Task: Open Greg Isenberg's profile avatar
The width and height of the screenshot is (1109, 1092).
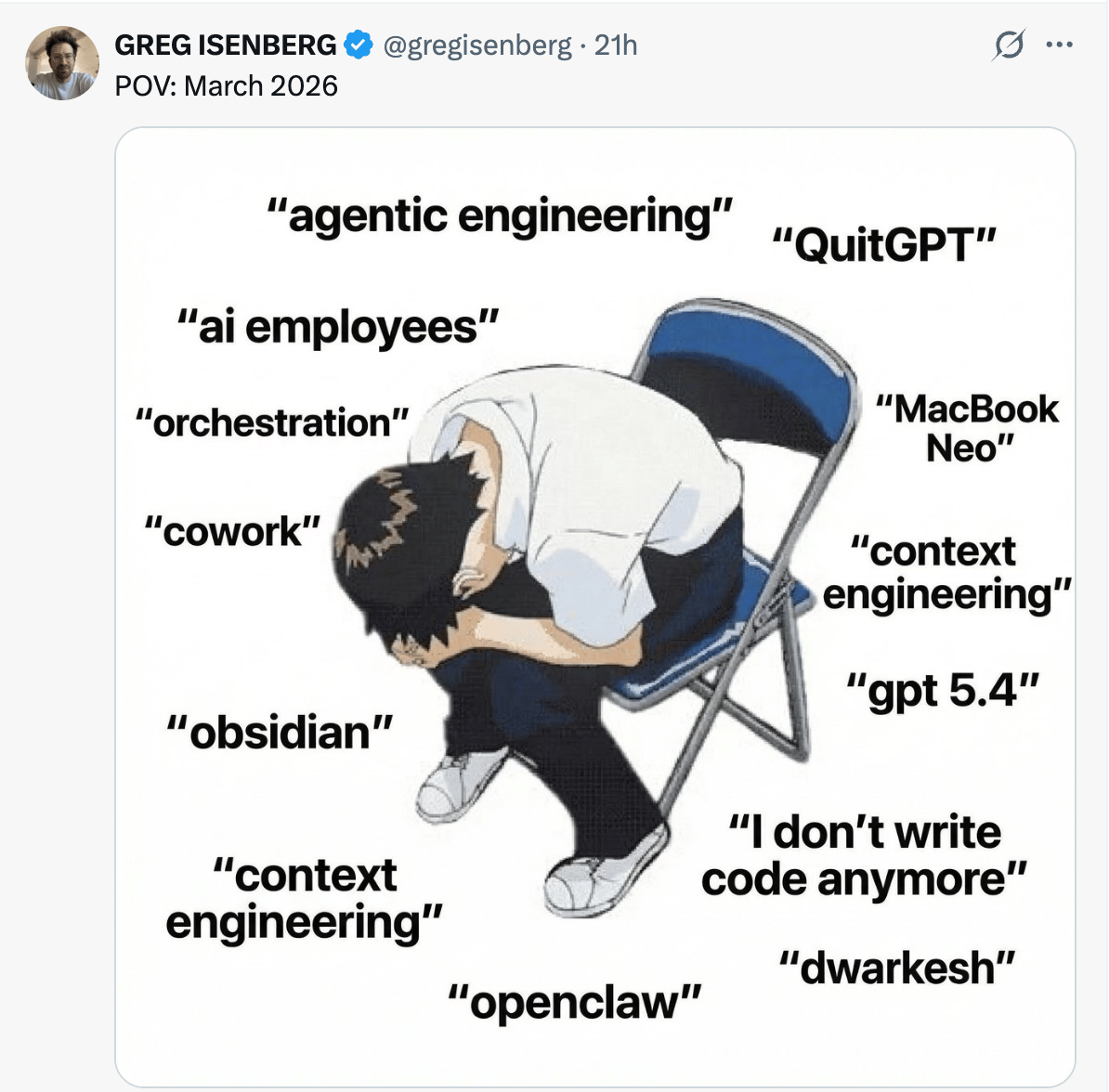Action: [62, 63]
